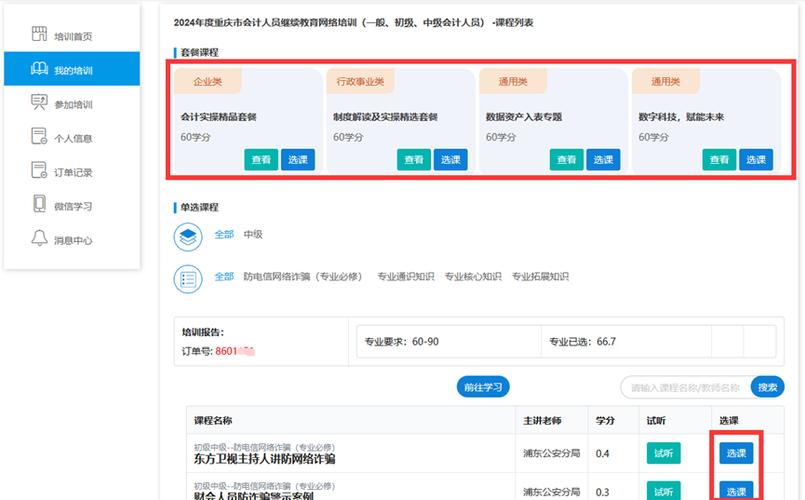Click the 数据资产入表专题 title
Screen dimensions: 805x500
pyautogui.click(x=524, y=117)
